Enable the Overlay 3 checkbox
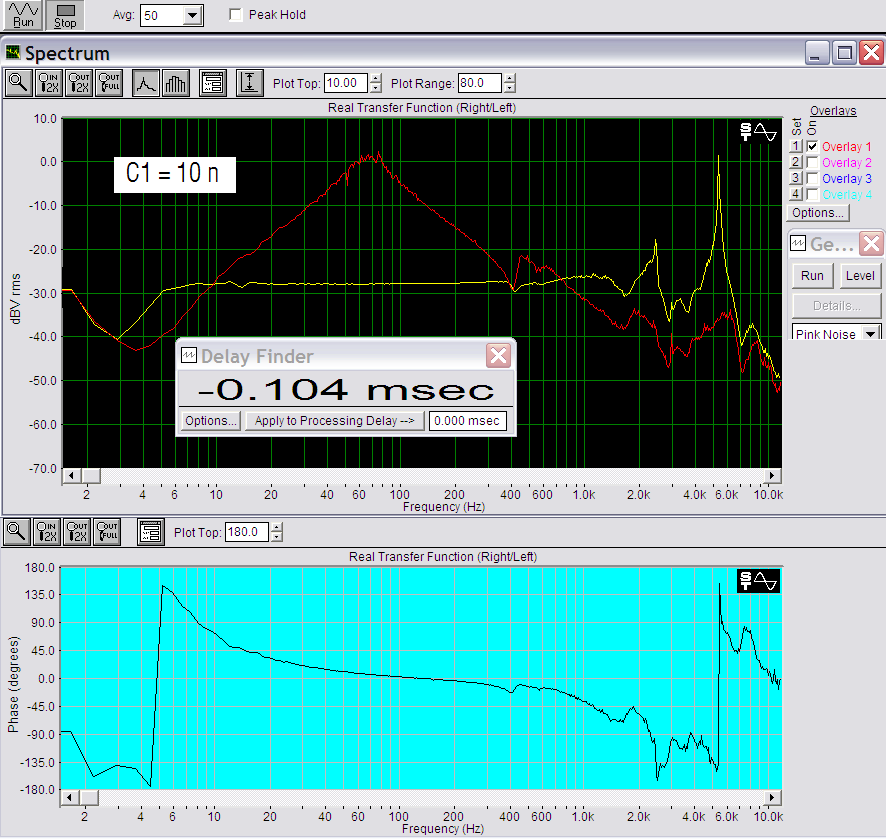 [812, 178]
